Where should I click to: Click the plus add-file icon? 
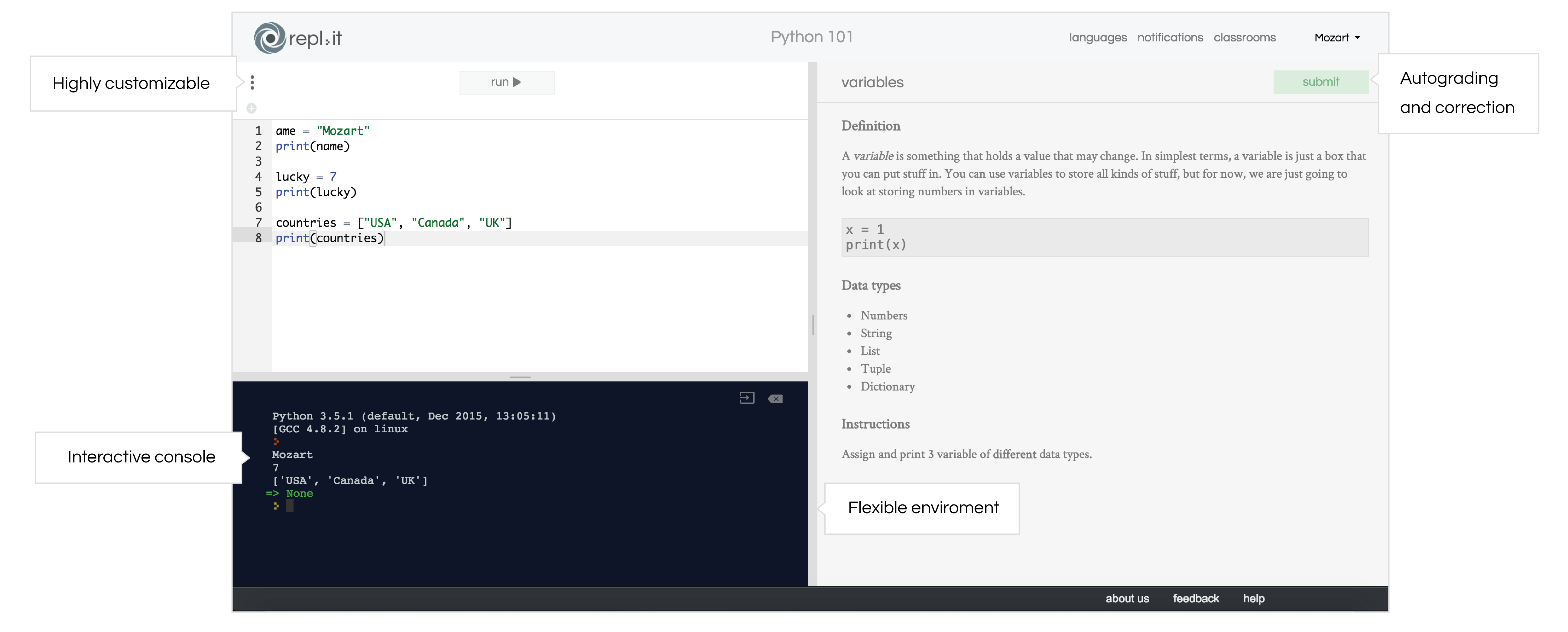pyautogui.click(x=252, y=109)
